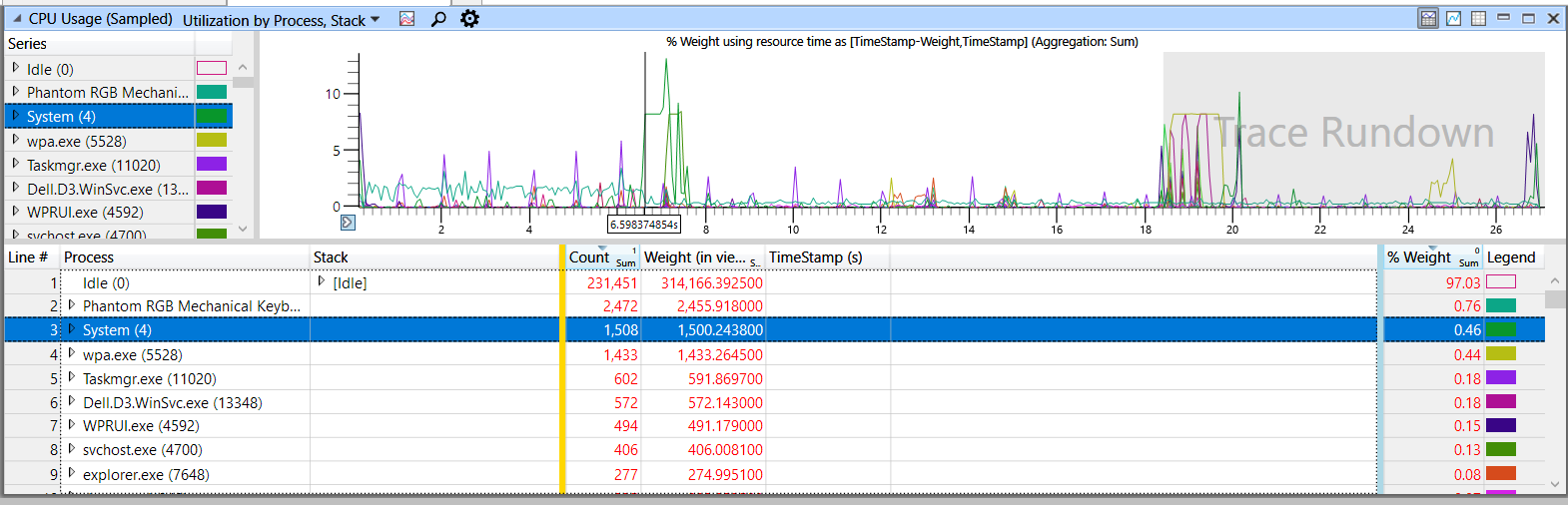Viewport: 1568px width, 505px height.
Task: Expand explorer.exe (7648) table row
Action: click(72, 473)
